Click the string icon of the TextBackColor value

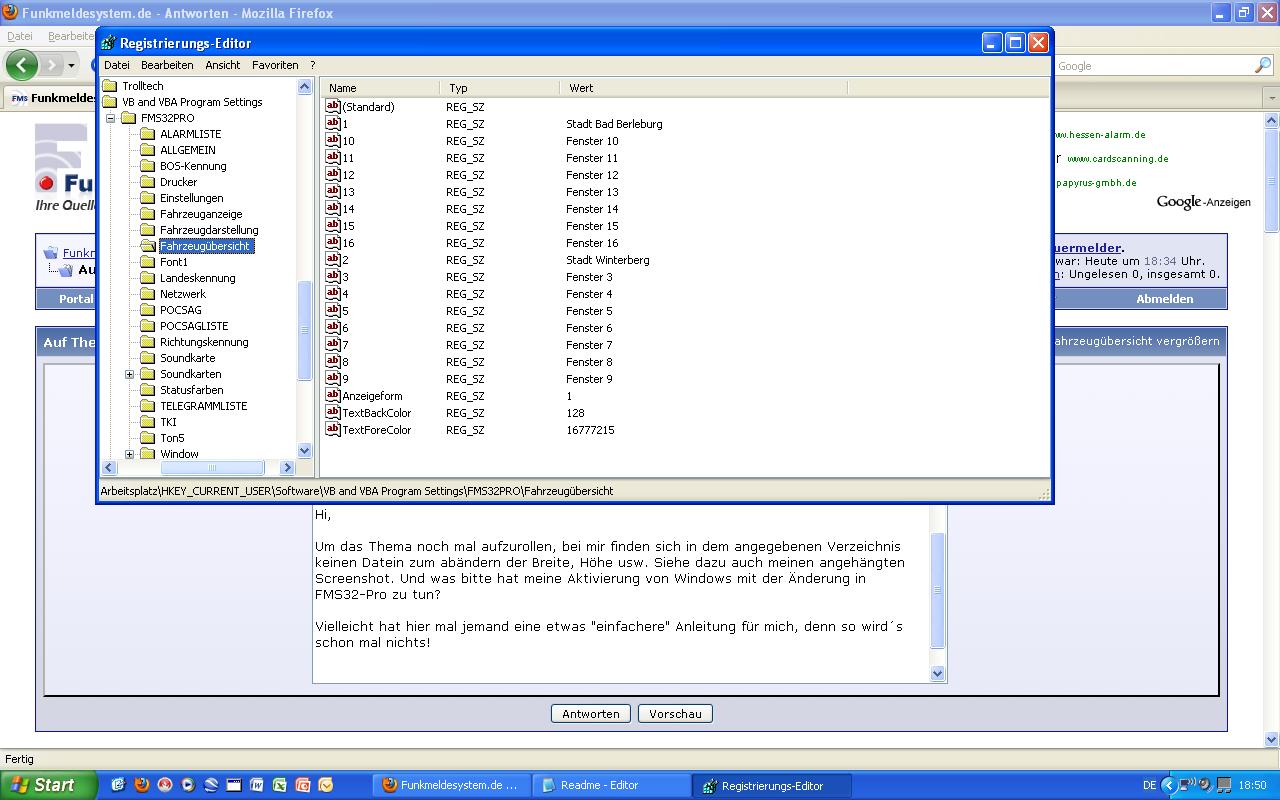coord(333,413)
